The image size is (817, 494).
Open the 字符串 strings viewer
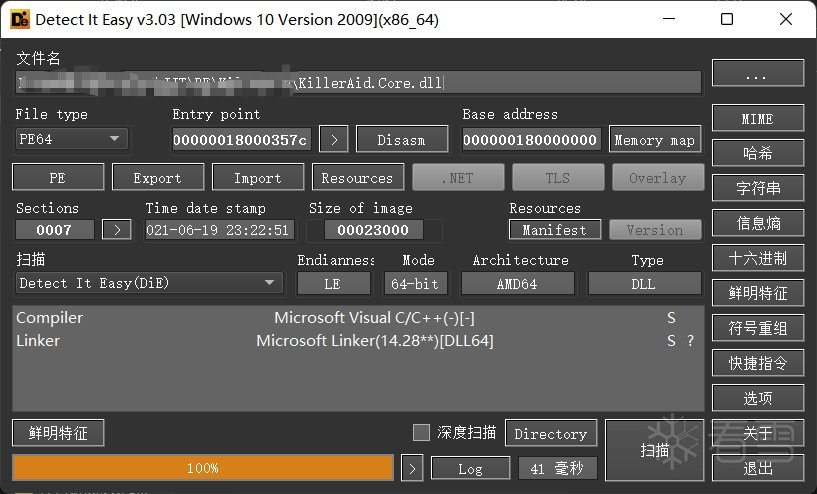(x=758, y=188)
